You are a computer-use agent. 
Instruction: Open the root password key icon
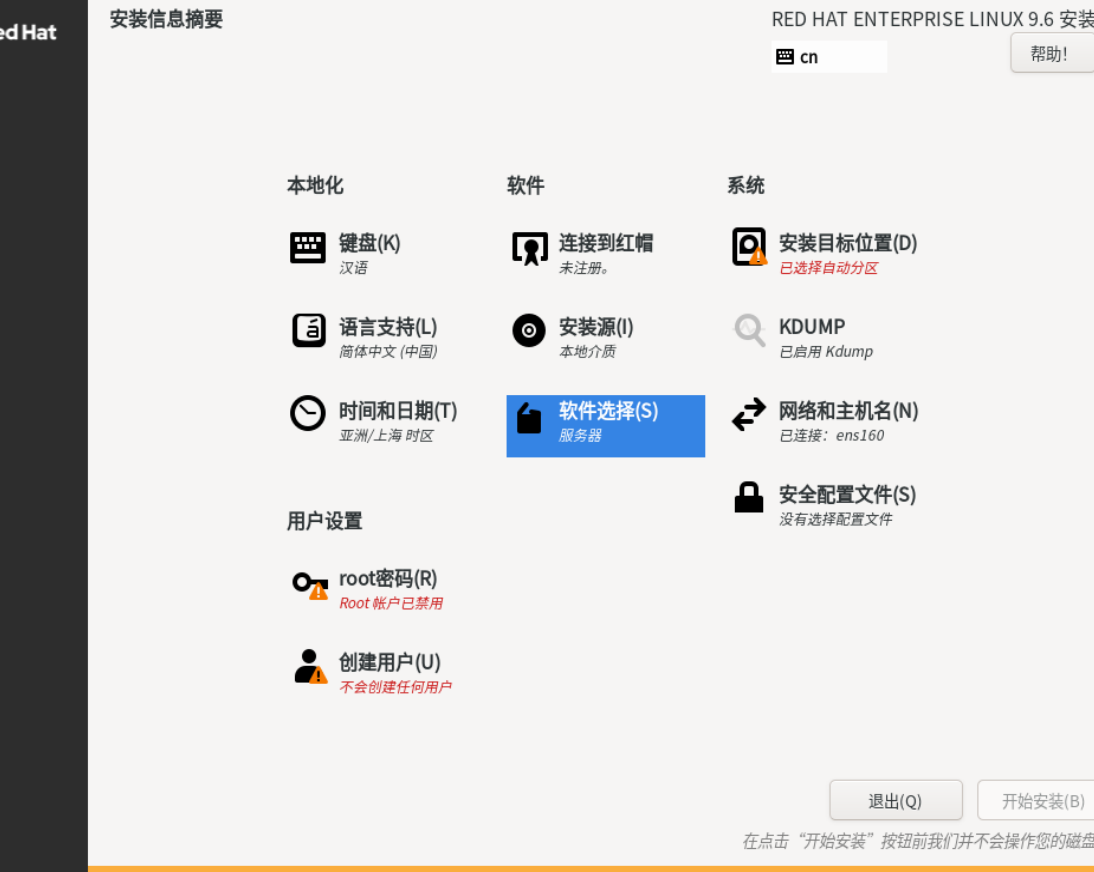coord(310,585)
